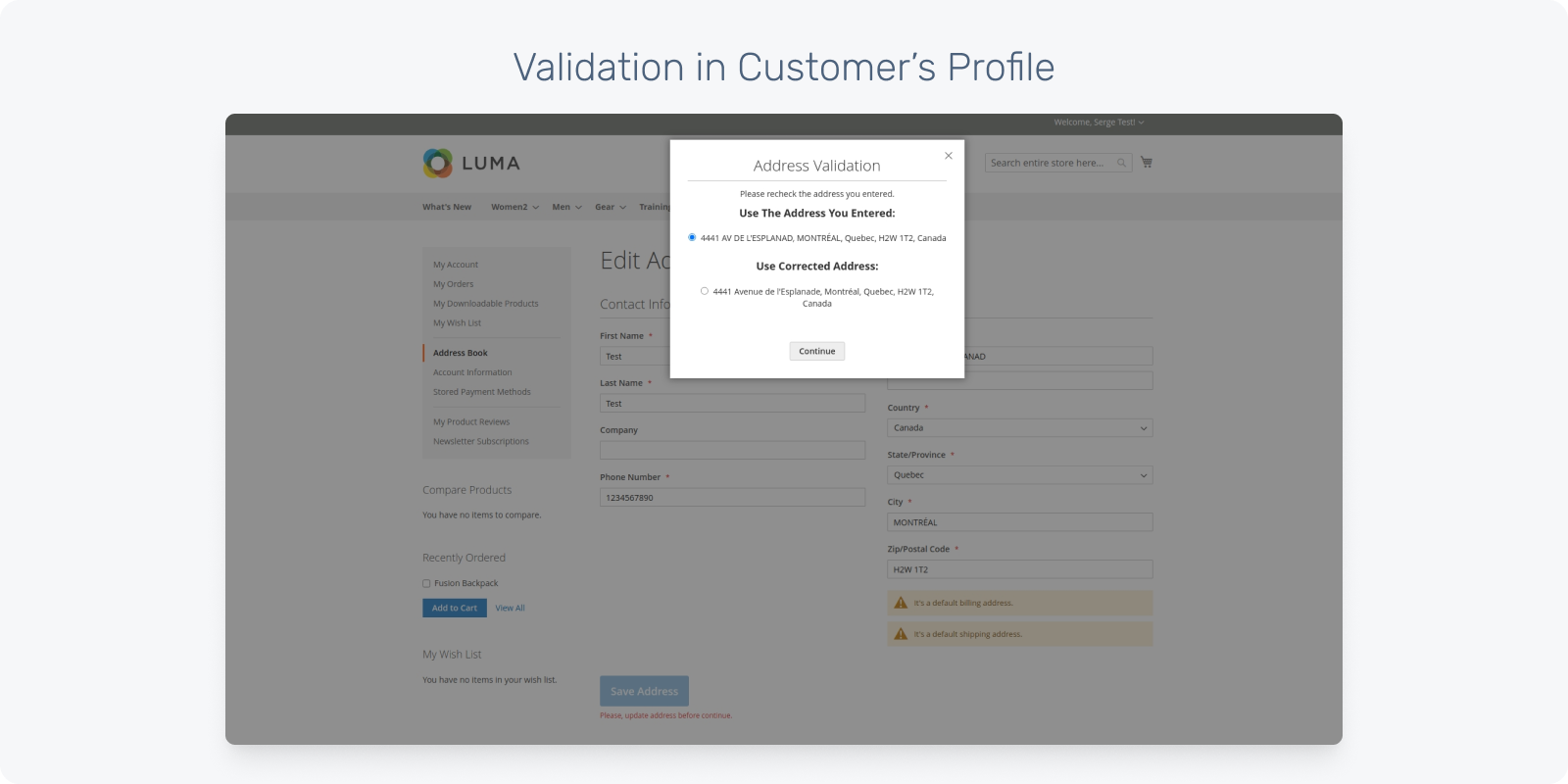Click the Save Address button
1568x784 pixels.
point(644,691)
